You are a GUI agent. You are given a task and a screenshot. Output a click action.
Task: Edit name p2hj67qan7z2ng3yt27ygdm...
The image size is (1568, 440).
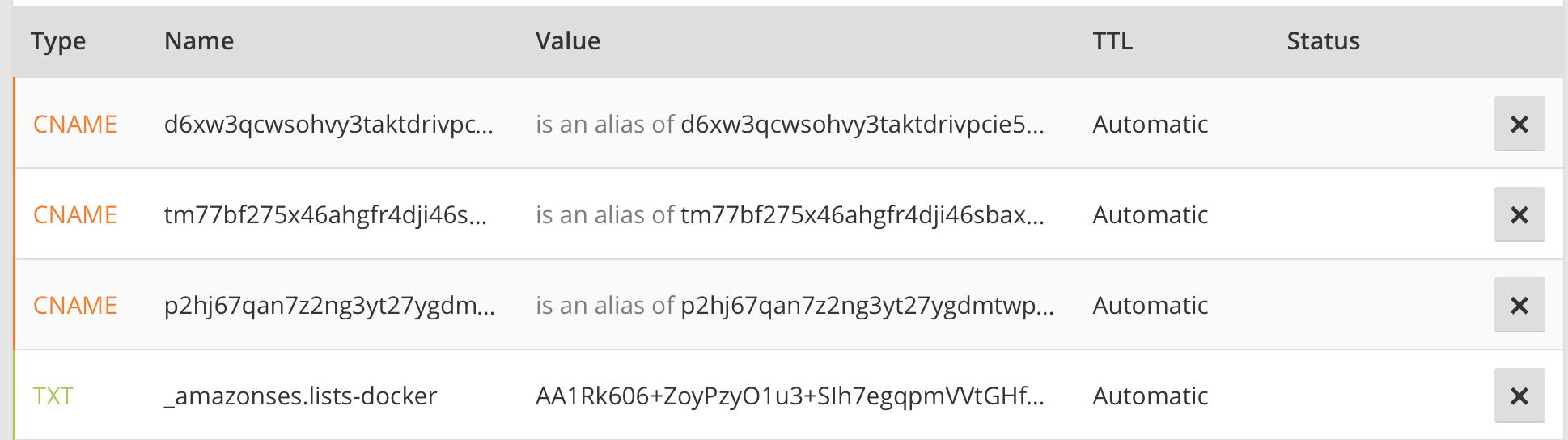point(329,306)
